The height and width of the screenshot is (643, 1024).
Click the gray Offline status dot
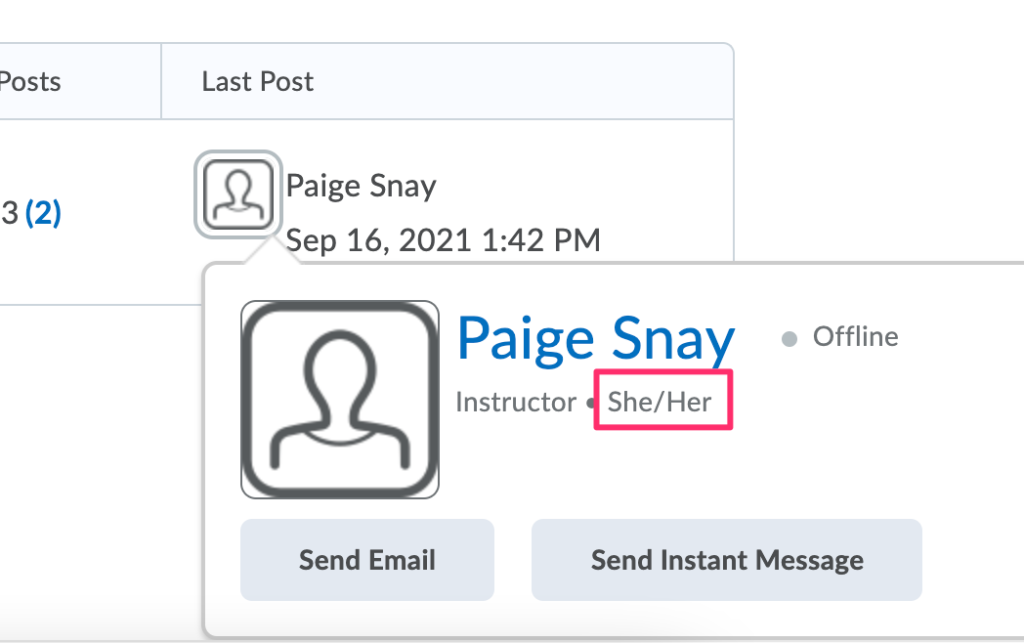[x=789, y=340]
